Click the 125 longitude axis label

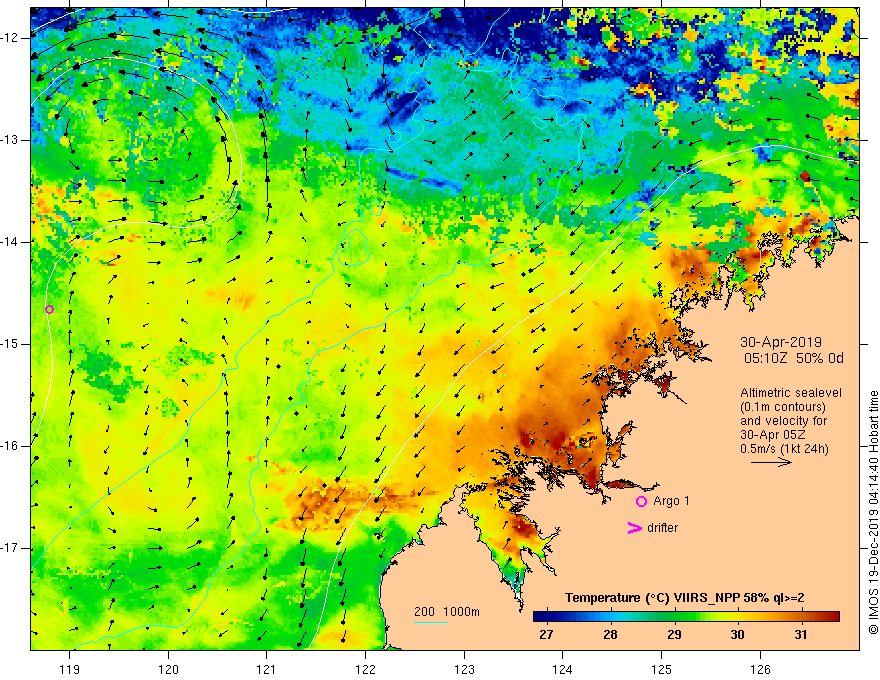point(662,669)
